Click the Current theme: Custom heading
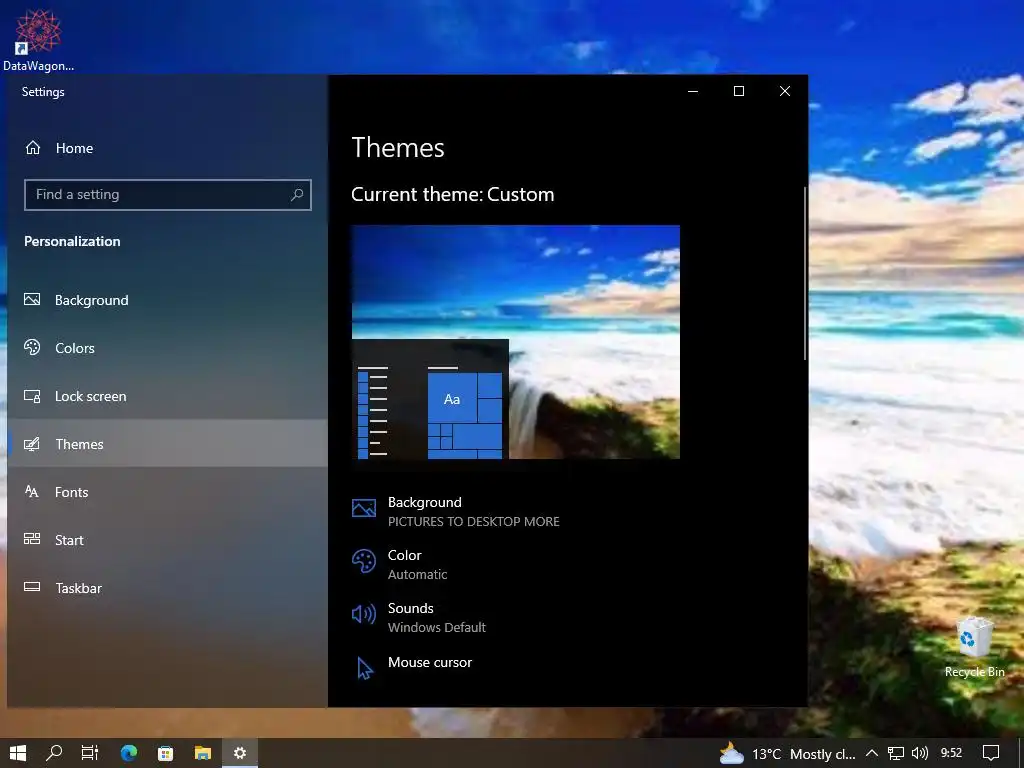 [453, 194]
